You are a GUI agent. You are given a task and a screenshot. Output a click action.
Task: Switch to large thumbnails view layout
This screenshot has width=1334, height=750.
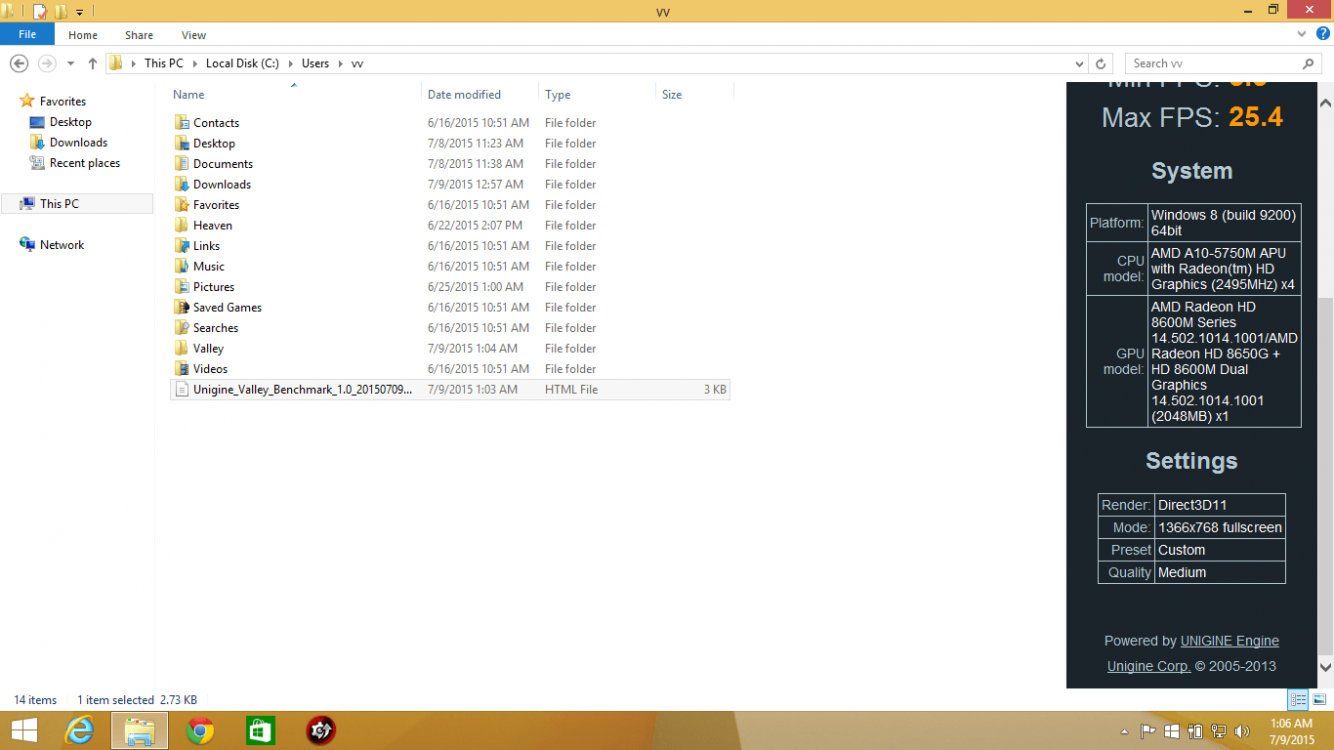click(x=1319, y=700)
